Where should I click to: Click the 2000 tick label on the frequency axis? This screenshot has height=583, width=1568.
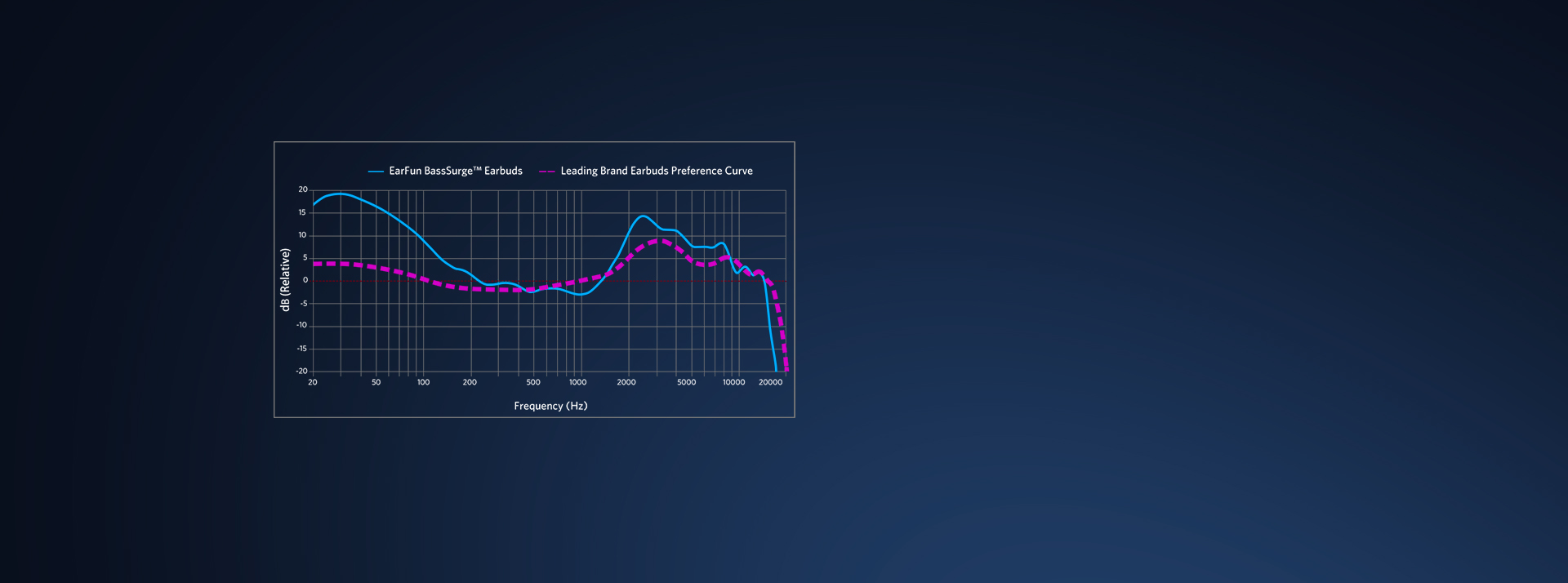click(x=626, y=382)
